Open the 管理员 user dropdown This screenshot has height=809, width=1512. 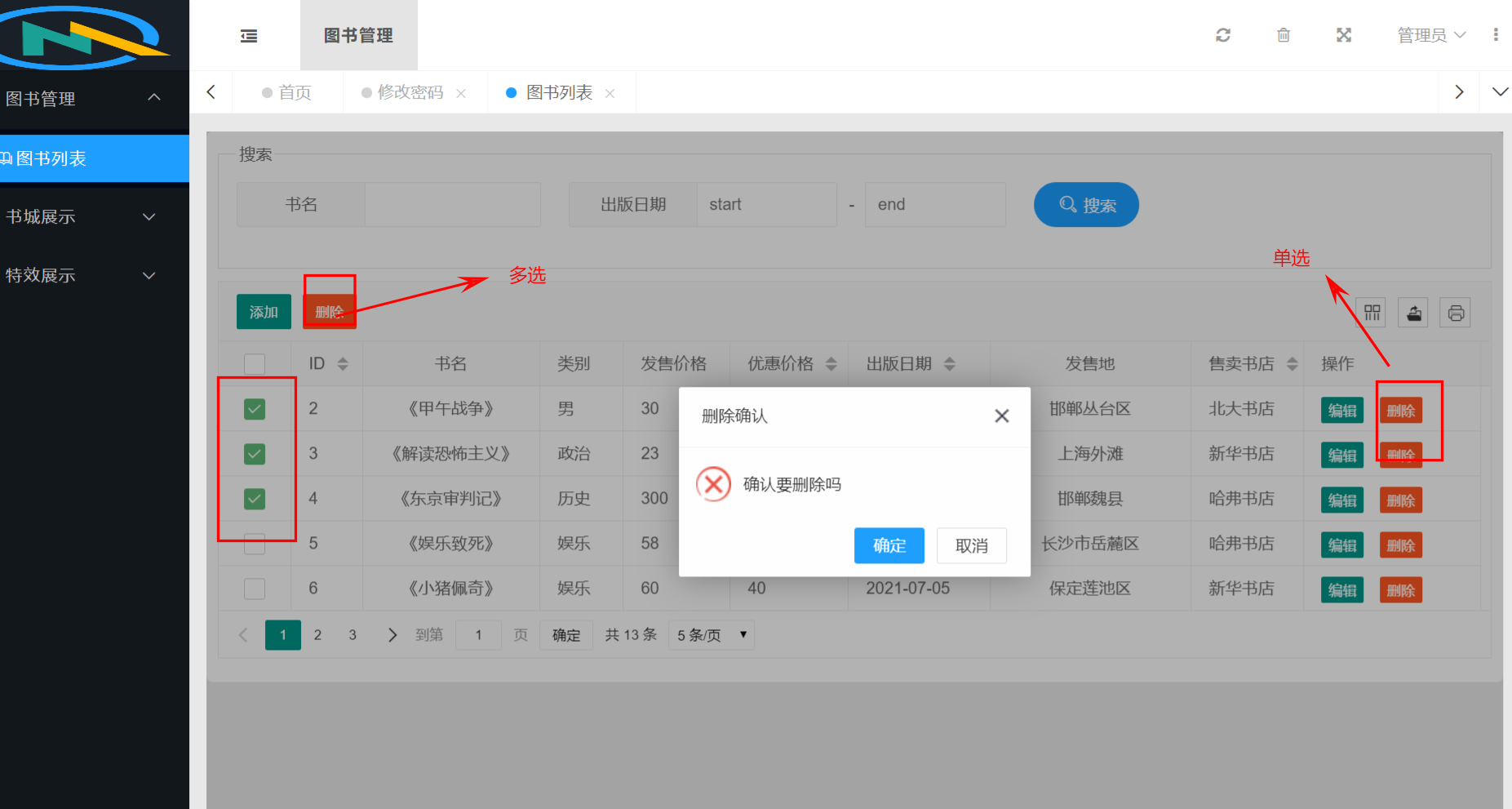[1431, 35]
